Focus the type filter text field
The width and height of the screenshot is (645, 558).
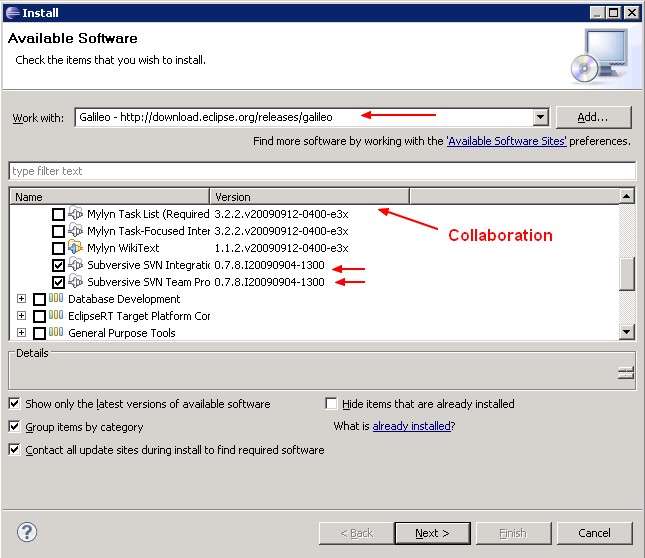[x=322, y=171]
